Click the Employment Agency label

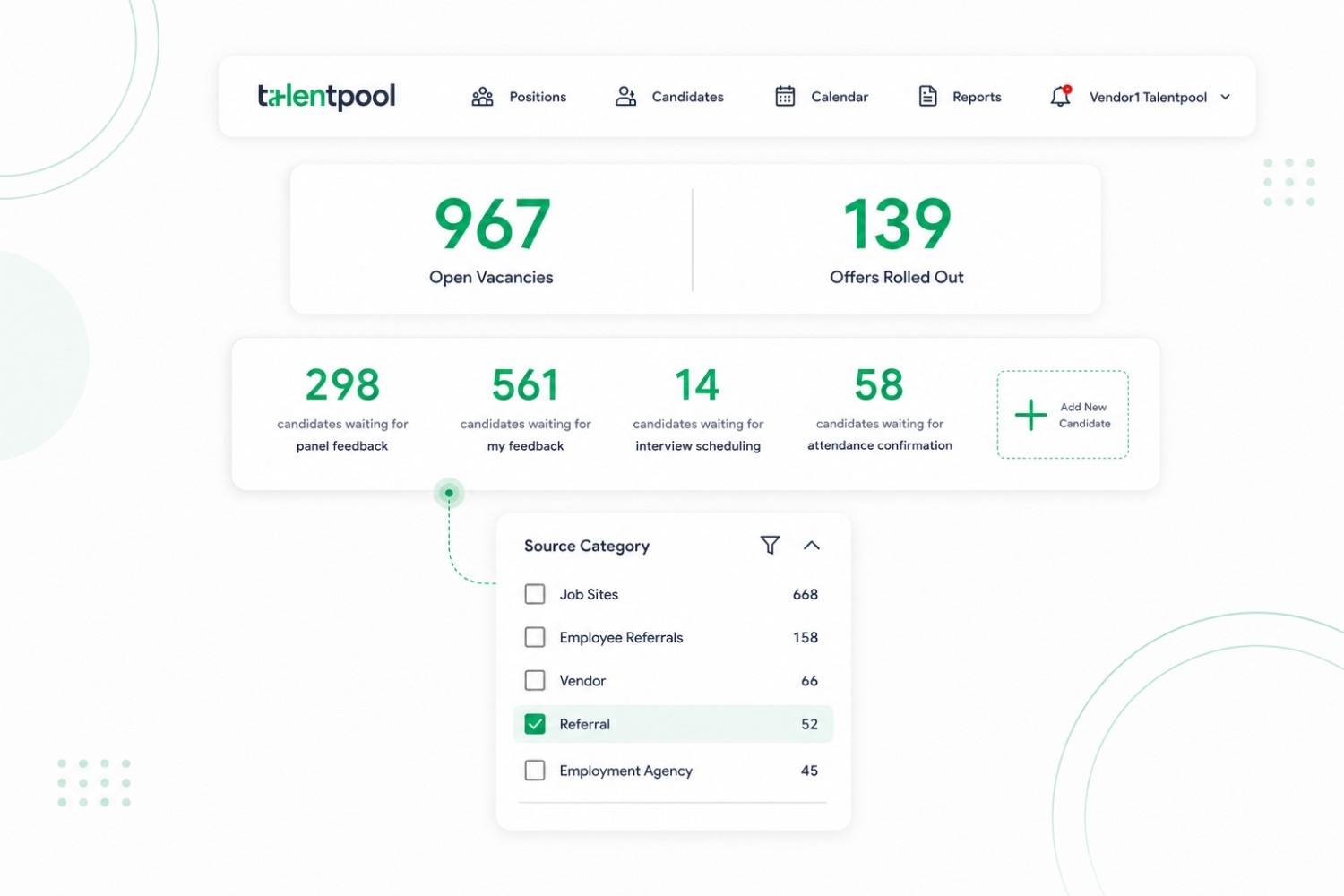click(x=625, y=771)
